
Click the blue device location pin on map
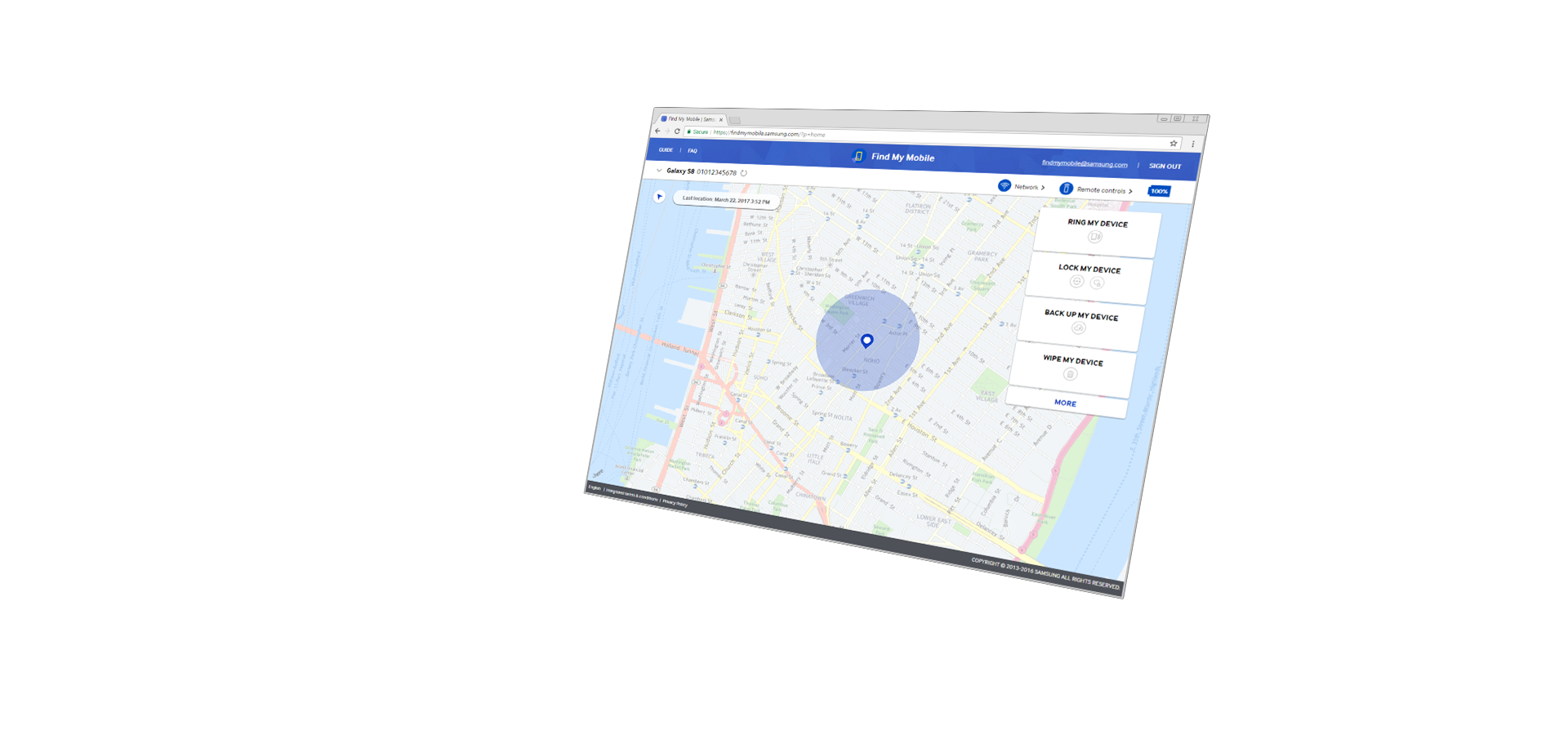867,341
